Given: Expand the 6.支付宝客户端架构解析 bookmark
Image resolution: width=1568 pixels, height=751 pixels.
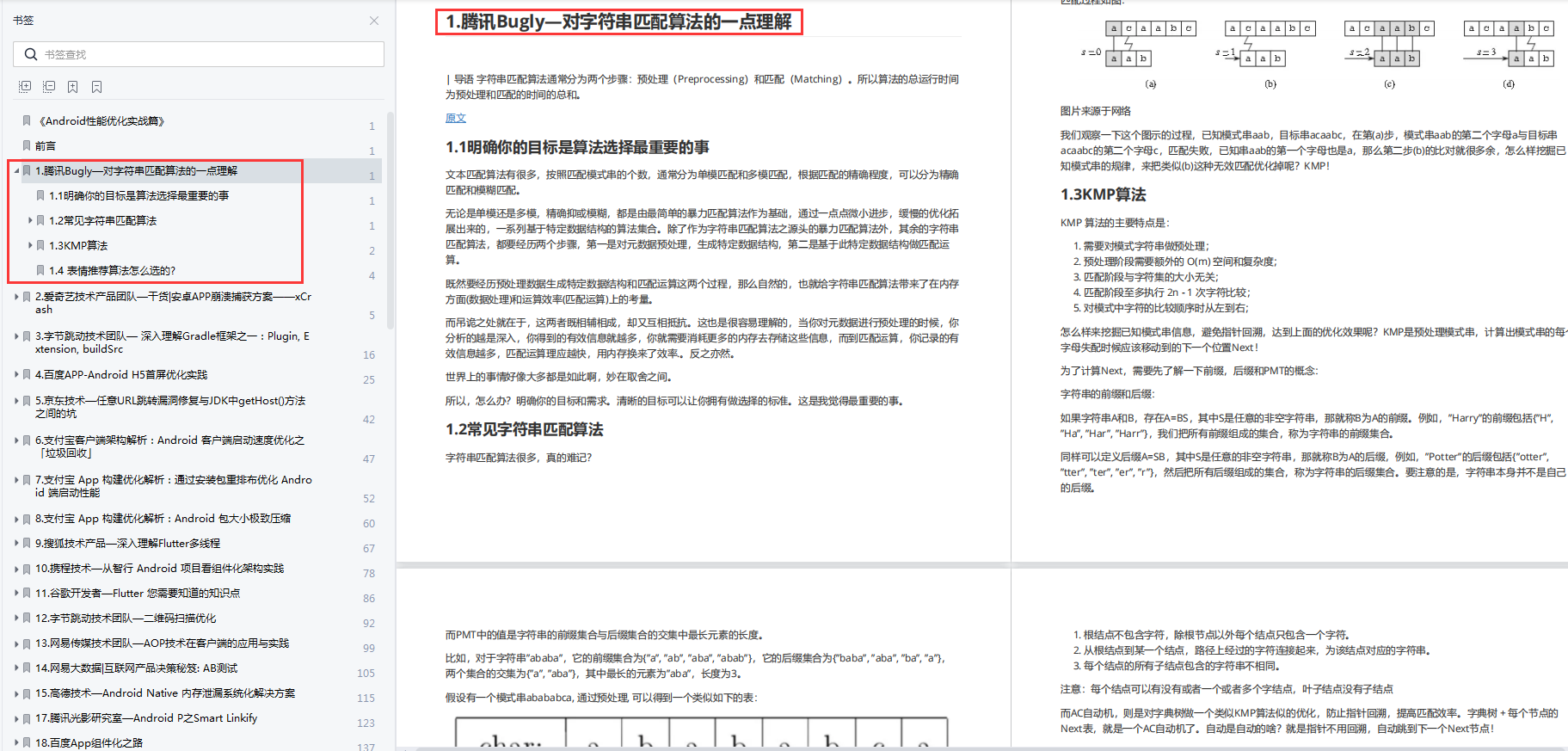Looking at the screenshot, I should pos(16,440).
